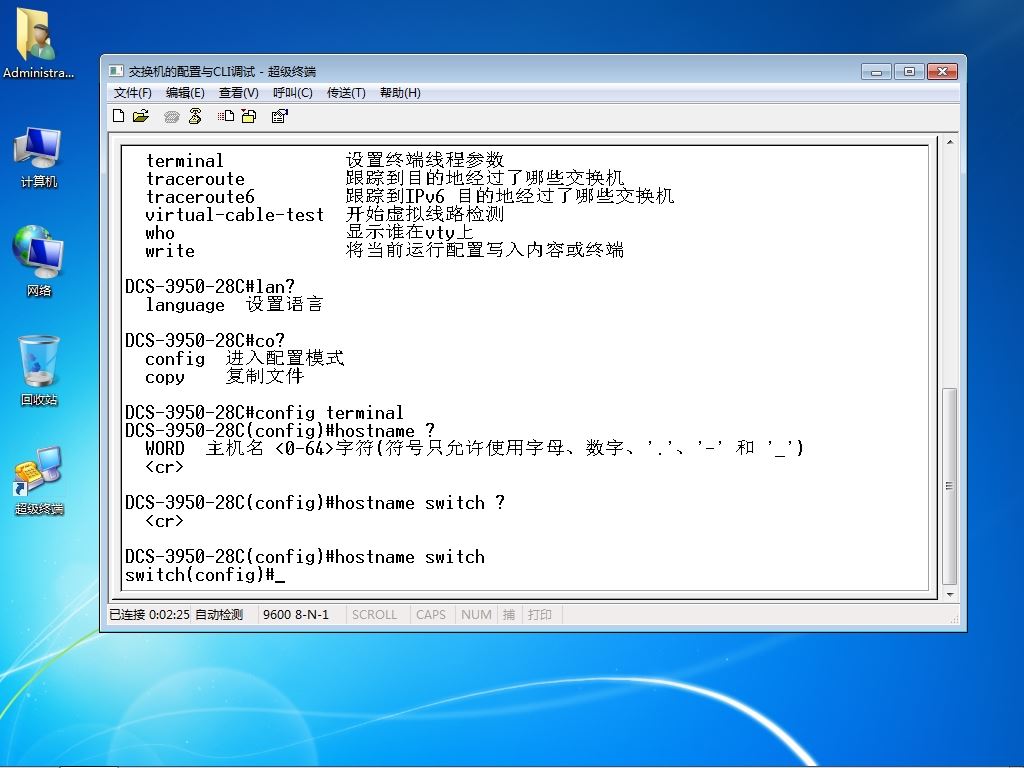Click the vertical scrollbar thumb
The width and height of the screenshot is (1024, 768).
point(950,486)
